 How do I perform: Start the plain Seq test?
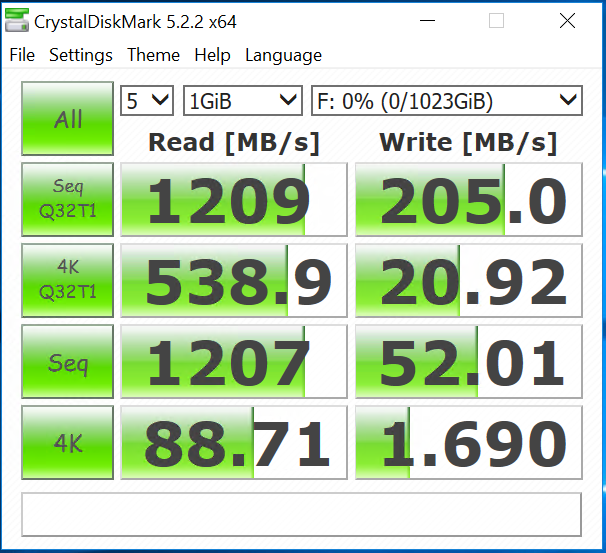tap(68, 361)
